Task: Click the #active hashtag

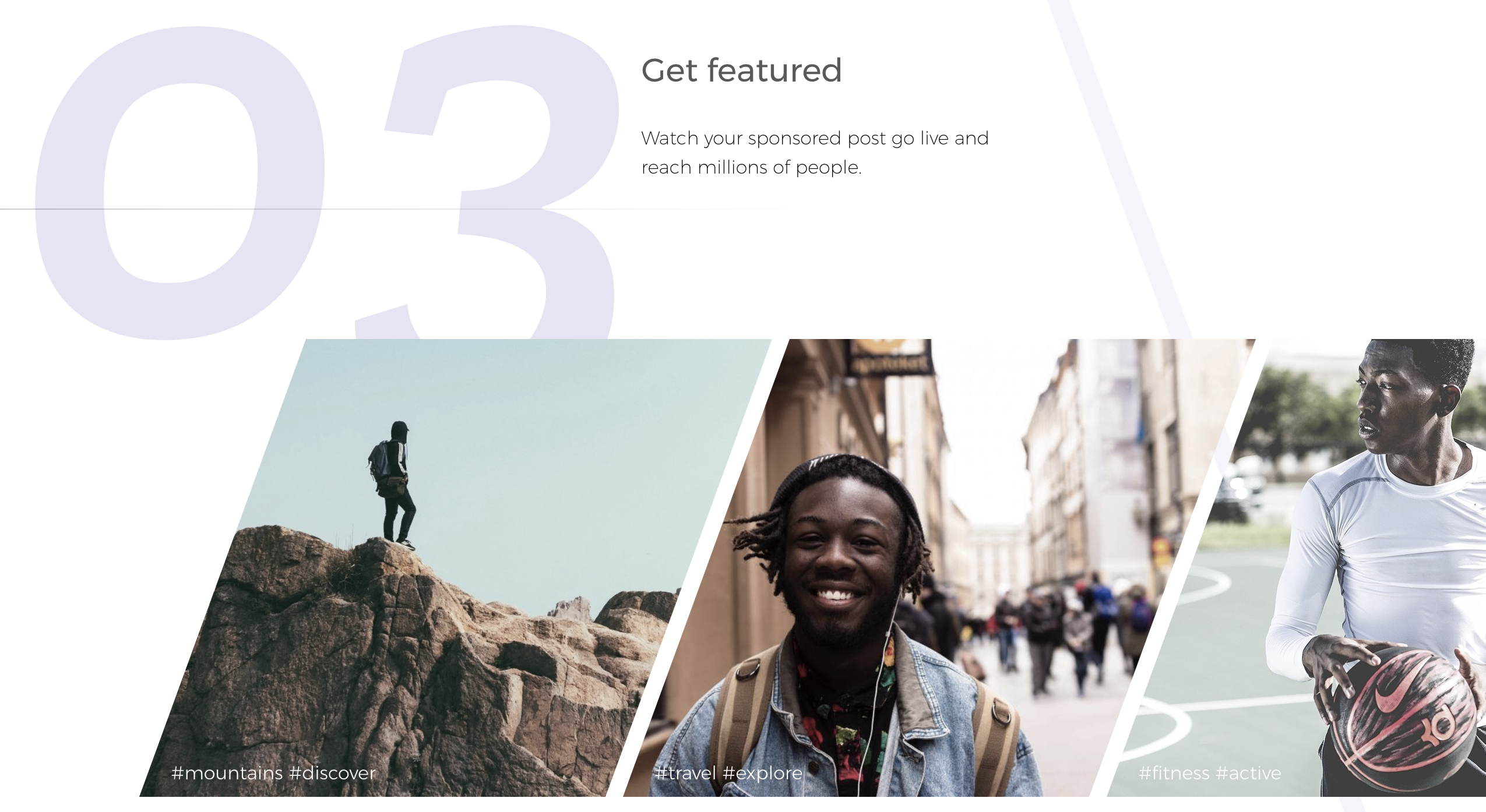Action: point(1248,773)
